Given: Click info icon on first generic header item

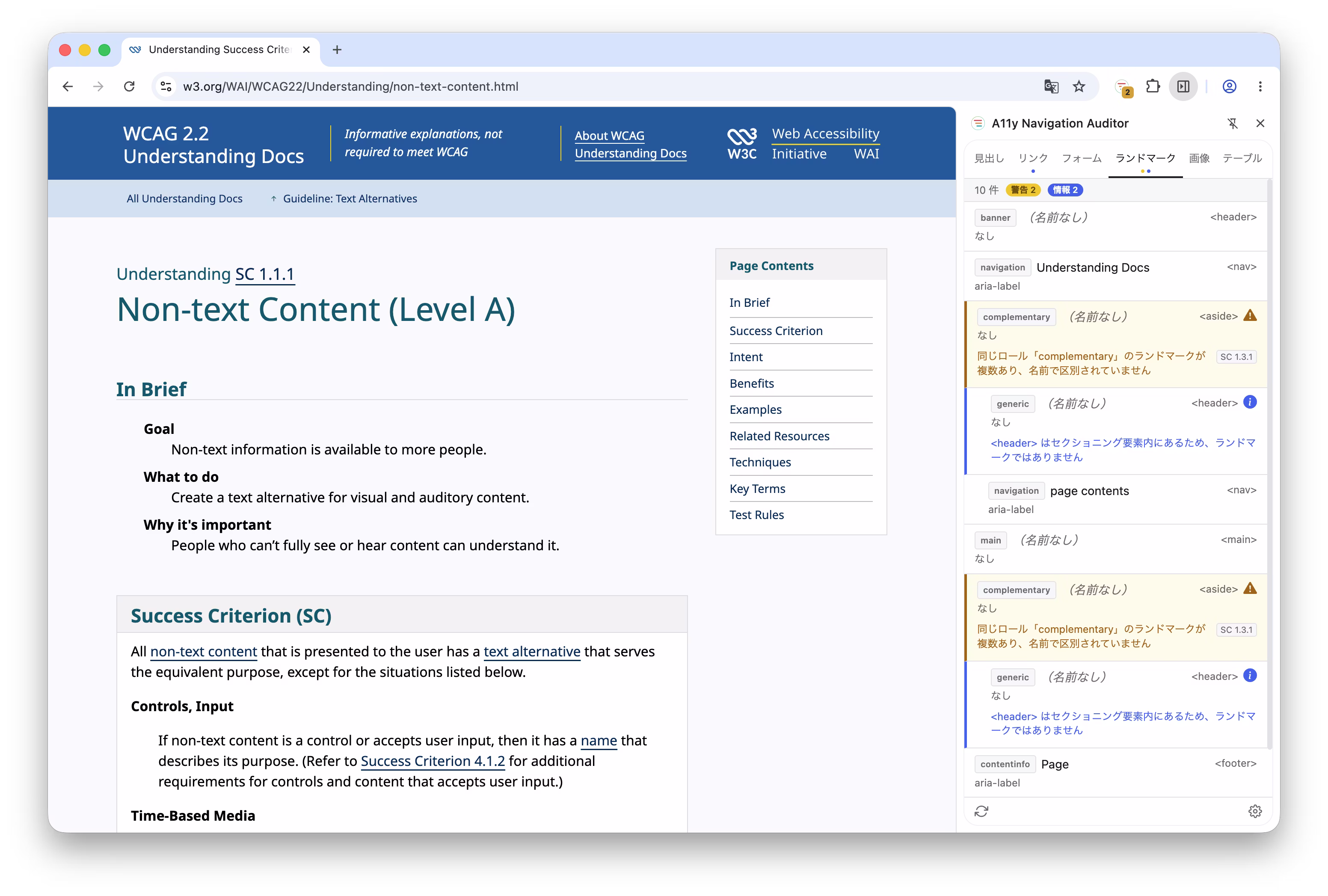Looking at the screenshot, I should [x=1250, y=402].
